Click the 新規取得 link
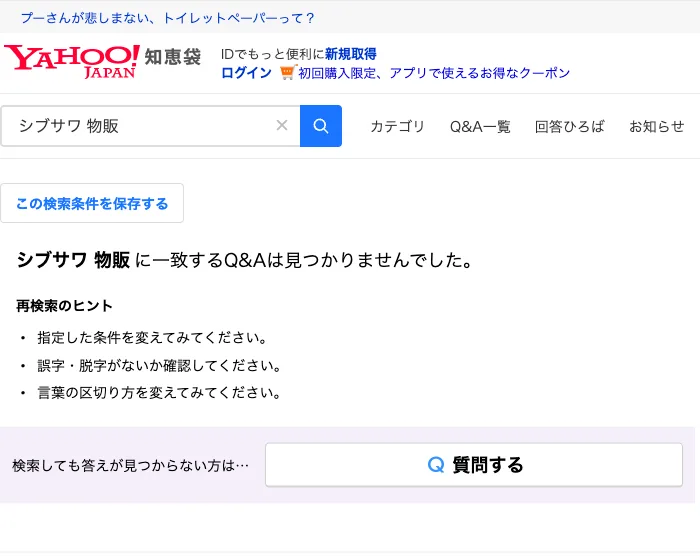The width and height of the screenshot is (700, 560). coord(350,54)
